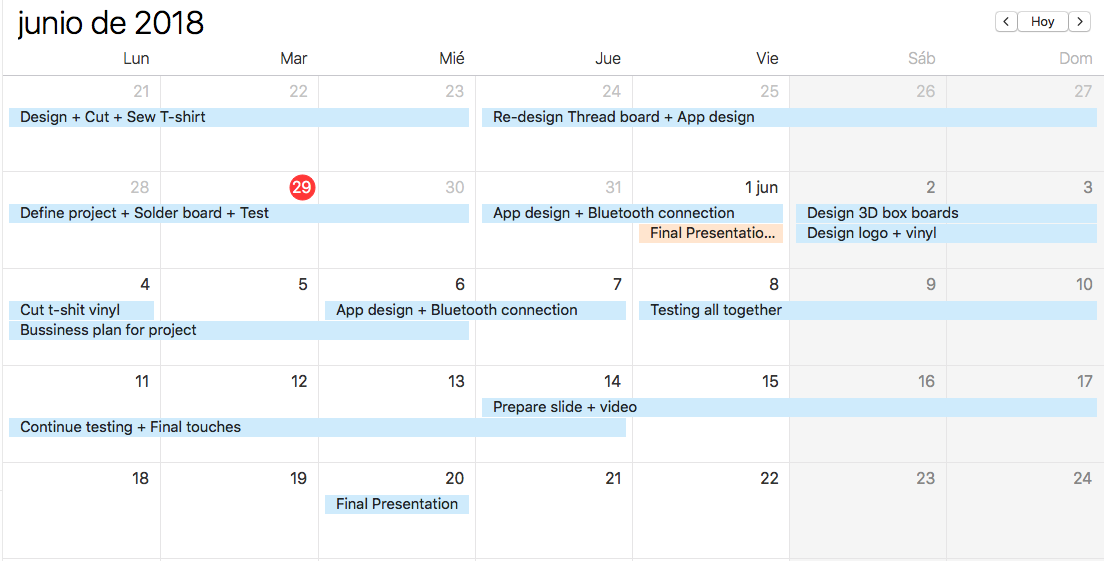Open Re-design Thread board + App design event
The height and width of the screenshot is (561, 1104).
coord(789,118)
